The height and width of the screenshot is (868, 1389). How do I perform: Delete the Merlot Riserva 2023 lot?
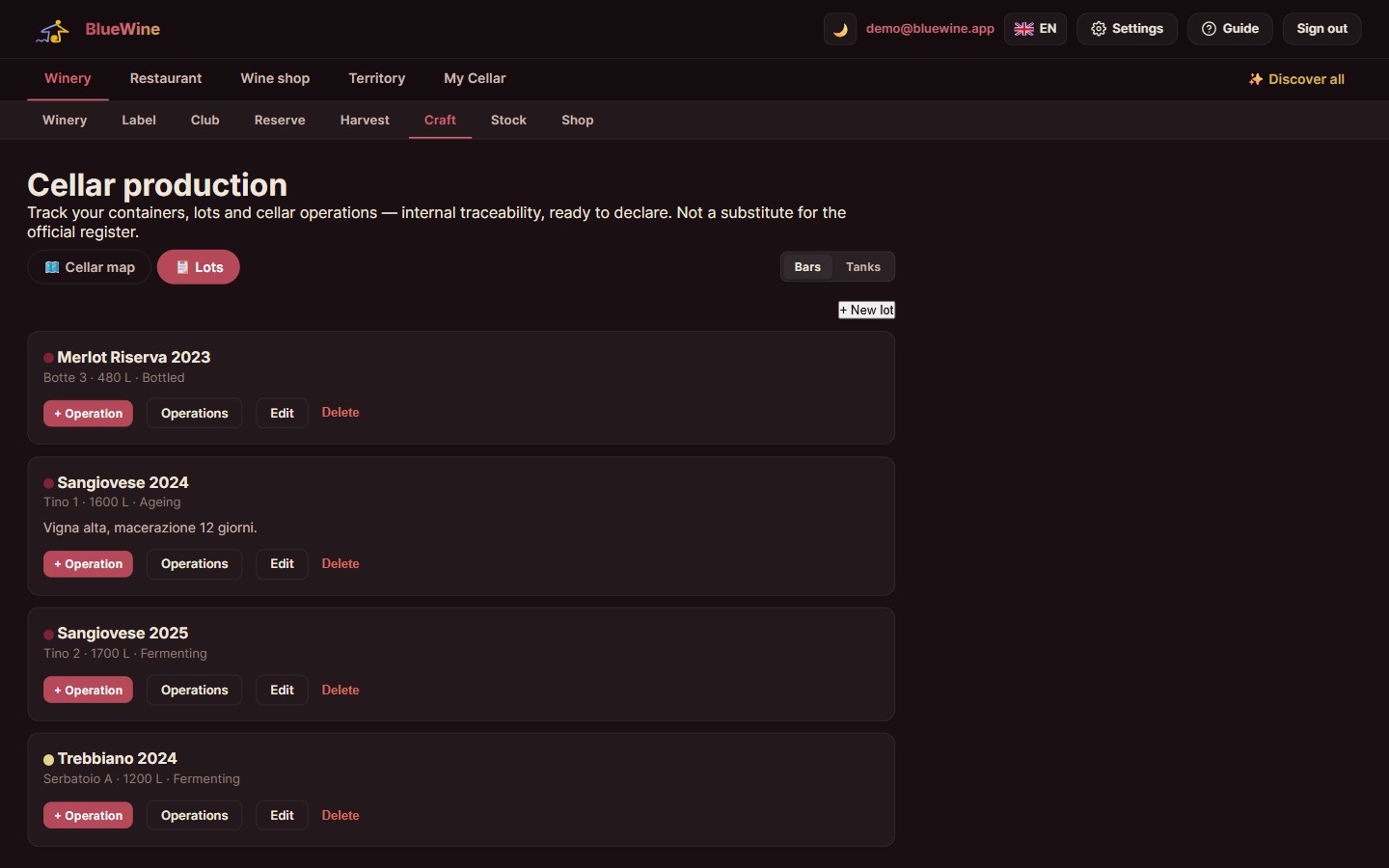pos(340,412)
